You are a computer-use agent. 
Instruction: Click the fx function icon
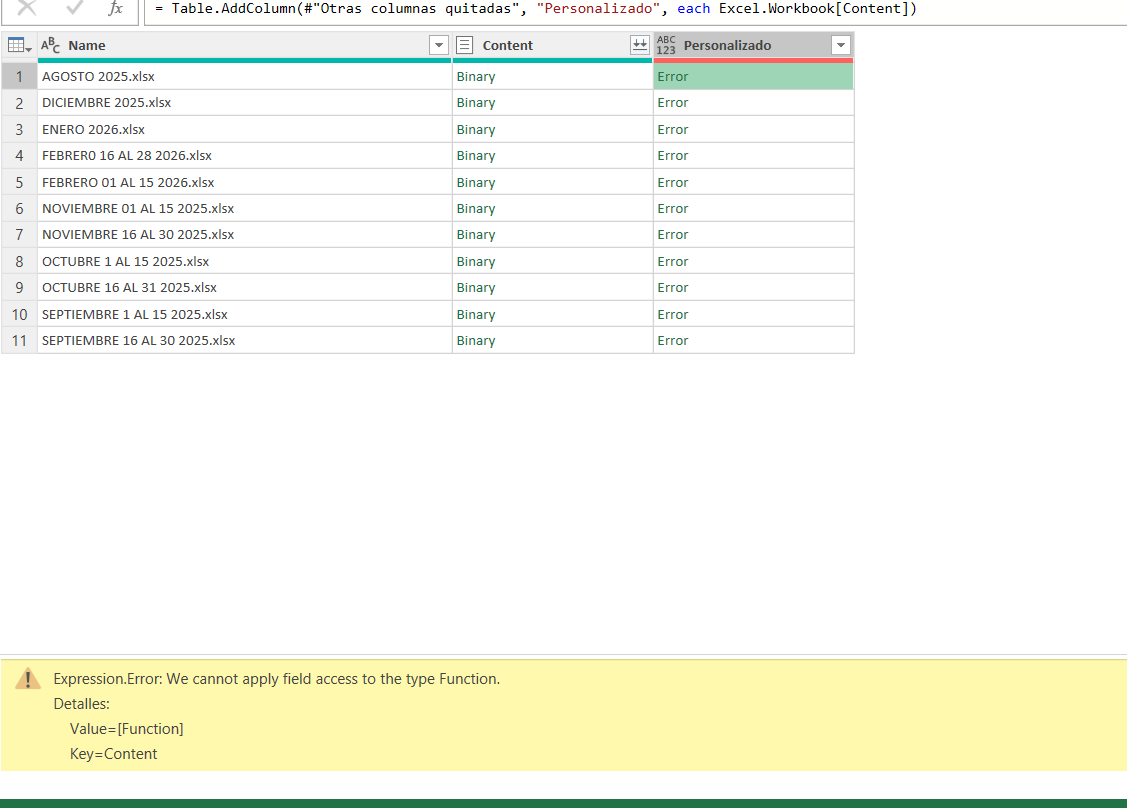(x=116, y=9)
